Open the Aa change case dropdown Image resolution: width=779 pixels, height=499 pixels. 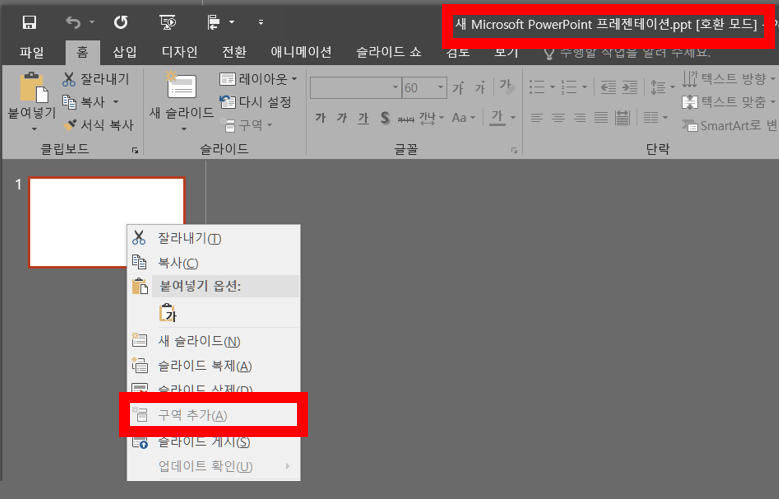click(x=464, y=118)
